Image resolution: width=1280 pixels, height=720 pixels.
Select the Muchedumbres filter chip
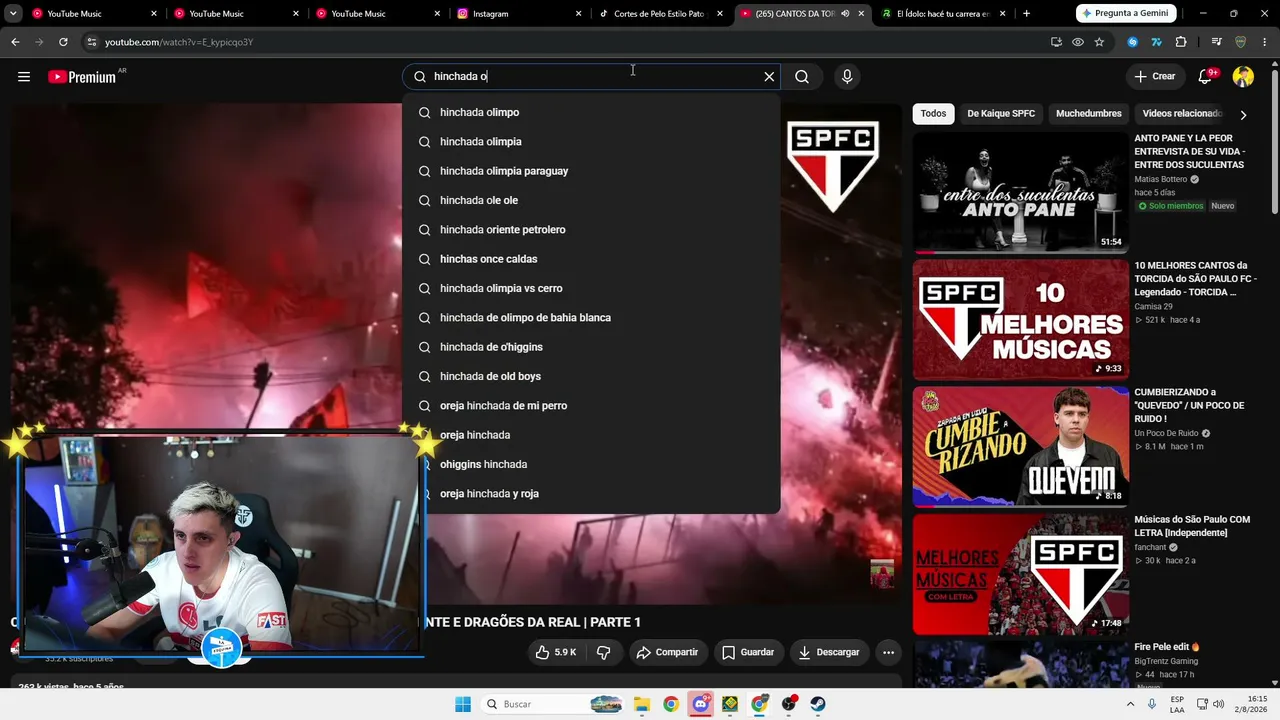tap(1089, 113)
